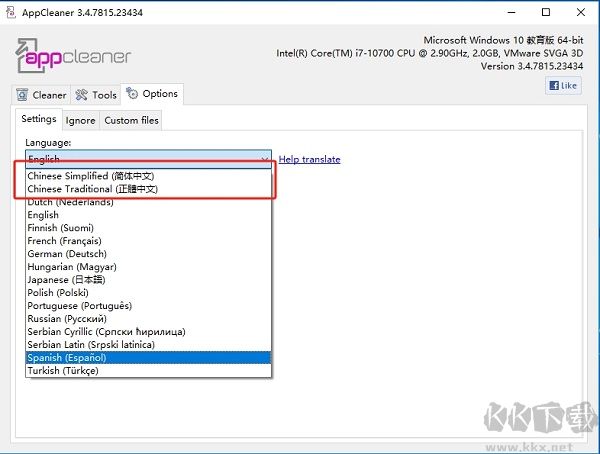
Task: Collapse the Language dropdown arrow
Action: (264, 159)
